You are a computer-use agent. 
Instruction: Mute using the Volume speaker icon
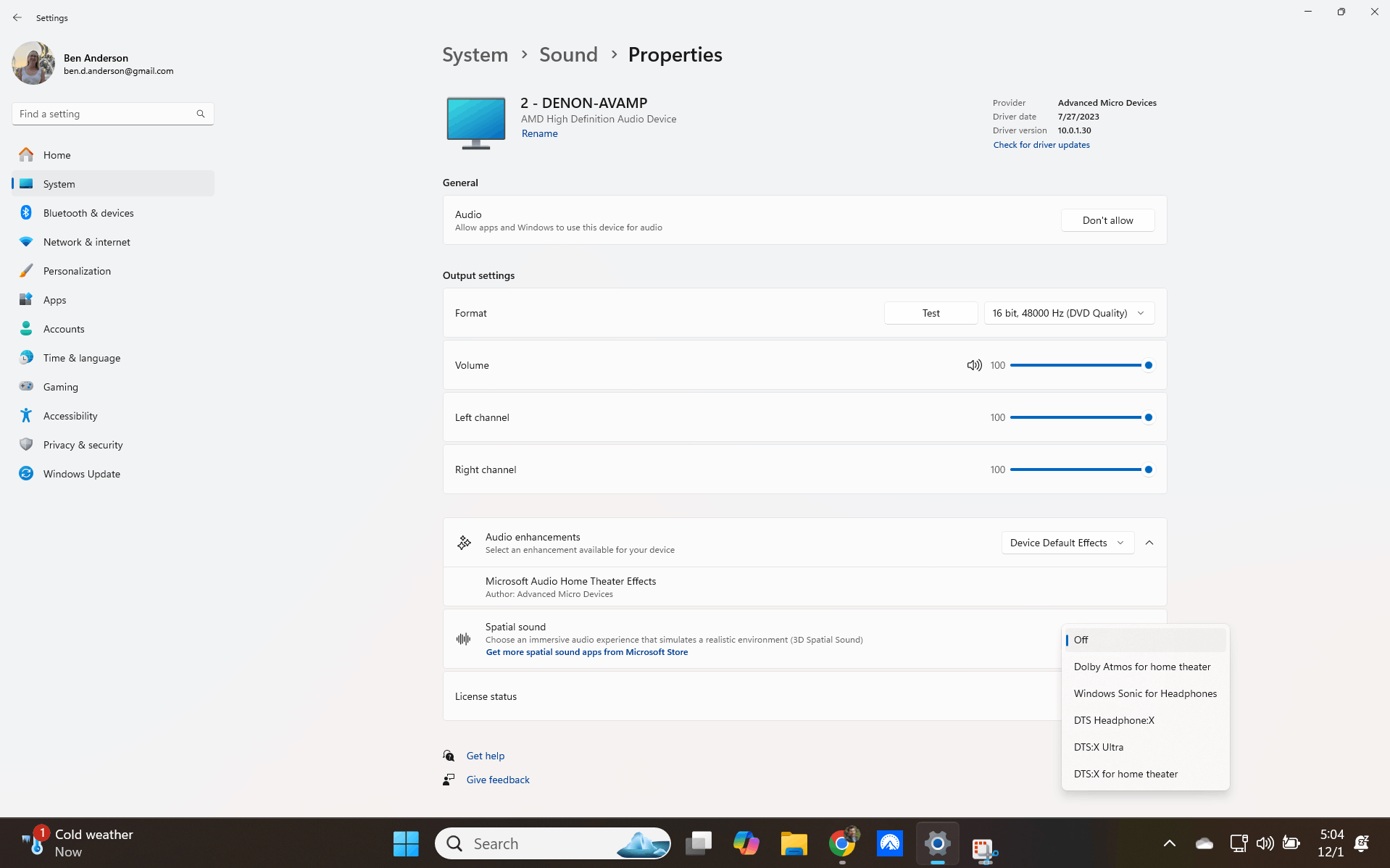[x=974, y=366]
